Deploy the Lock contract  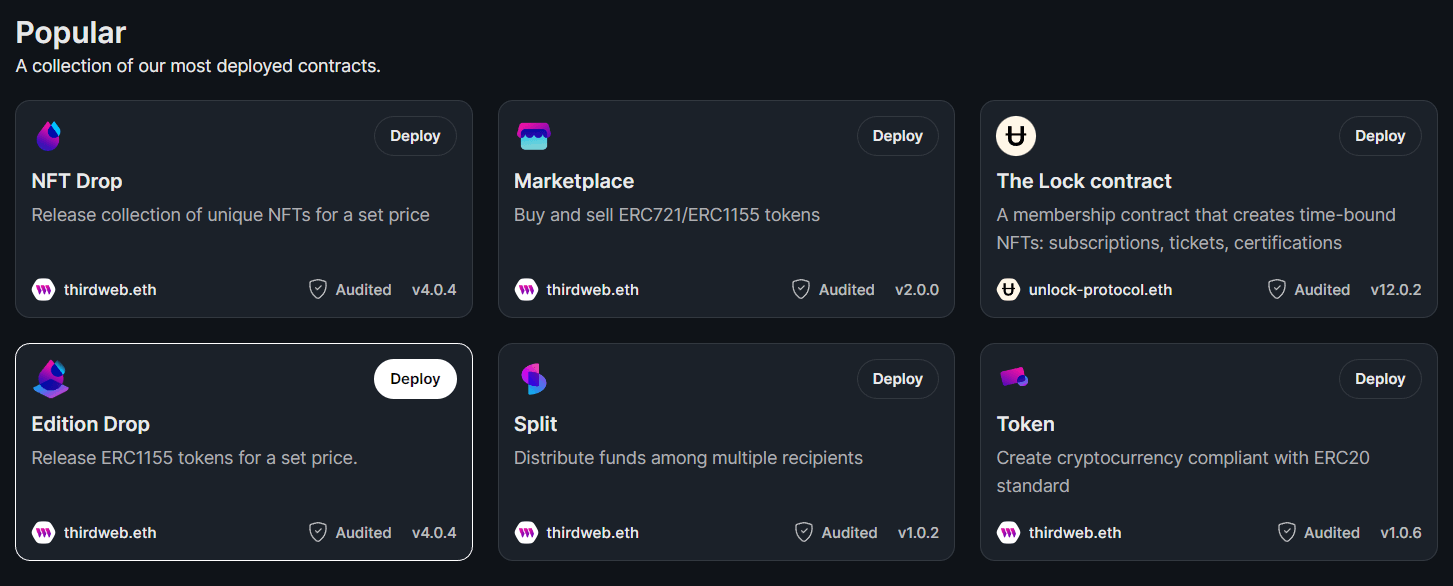point(1380,135)
